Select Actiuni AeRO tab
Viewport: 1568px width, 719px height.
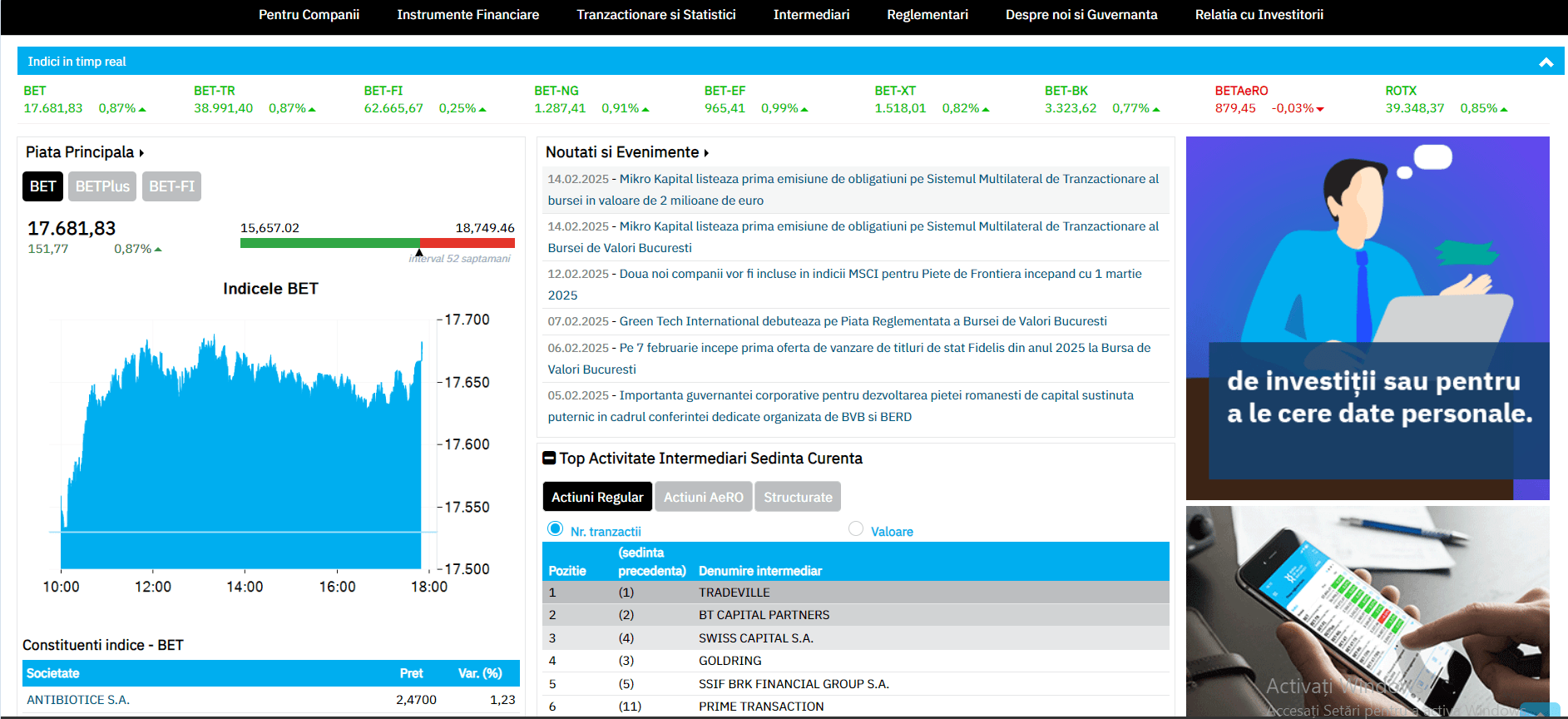click(x=704, y=497)
